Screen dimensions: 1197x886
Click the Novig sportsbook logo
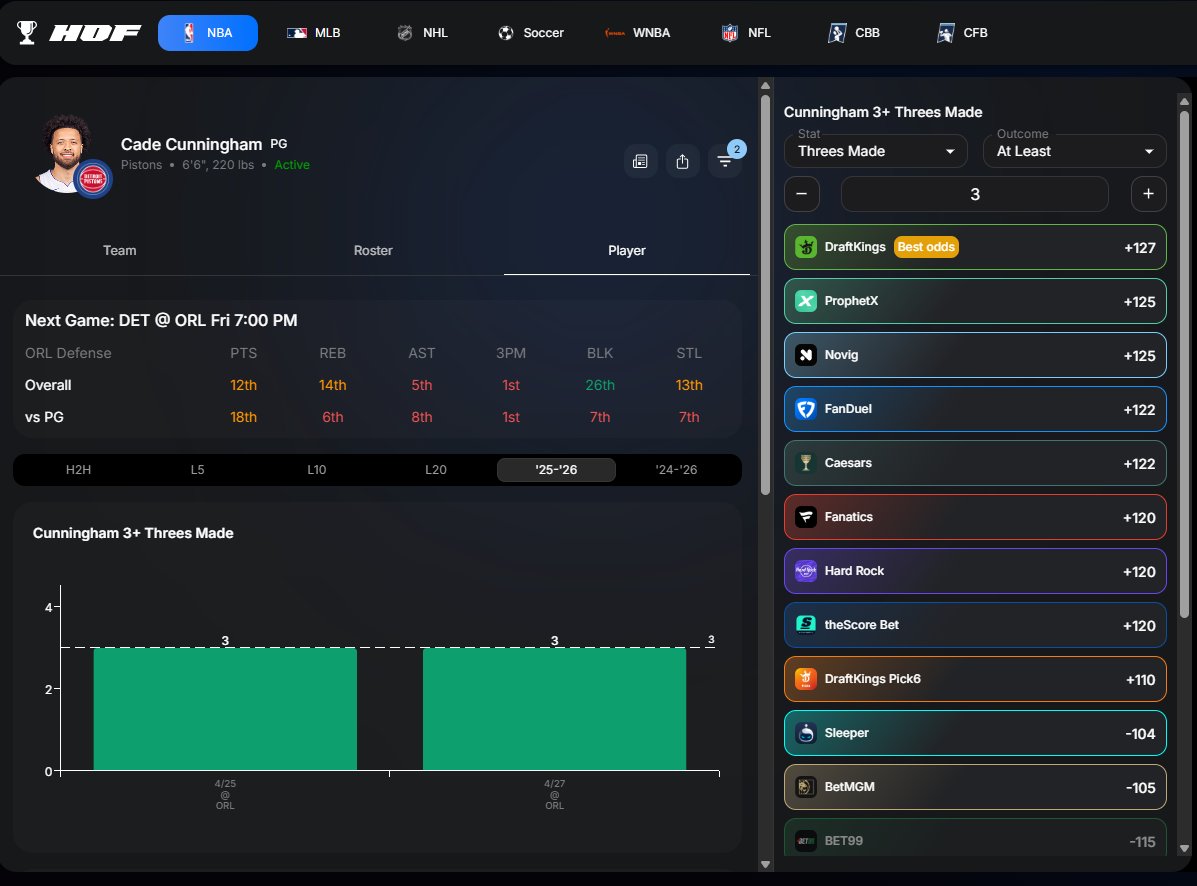click(x=805, y=355)
